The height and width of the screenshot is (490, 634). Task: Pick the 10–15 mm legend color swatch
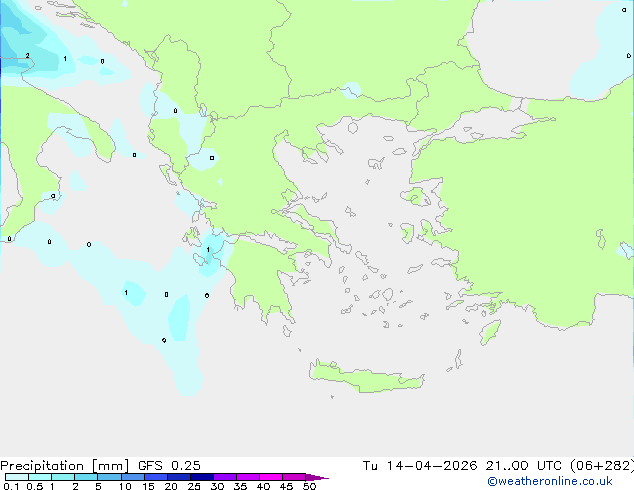point(132,477)
